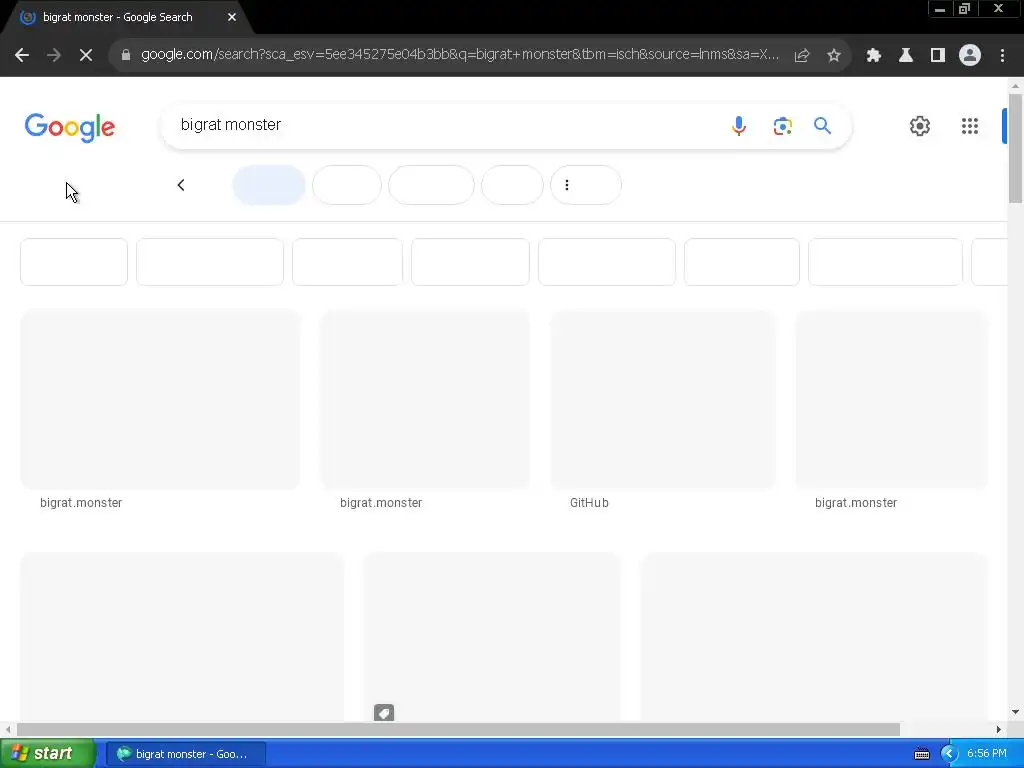
Task: Click the address bar URL
Action: (460, 55)
